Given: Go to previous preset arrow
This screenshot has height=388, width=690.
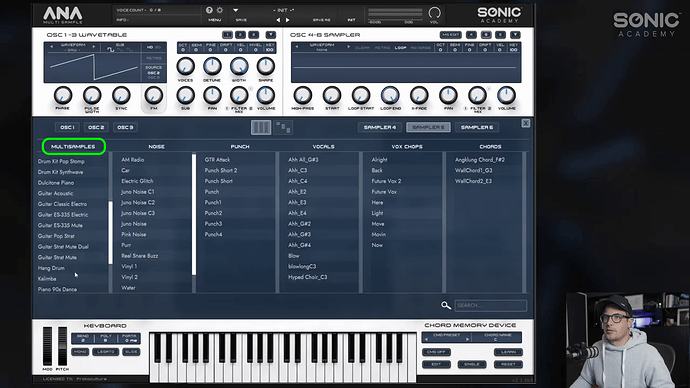Looking at the screenshot, I should coord(278,20).
